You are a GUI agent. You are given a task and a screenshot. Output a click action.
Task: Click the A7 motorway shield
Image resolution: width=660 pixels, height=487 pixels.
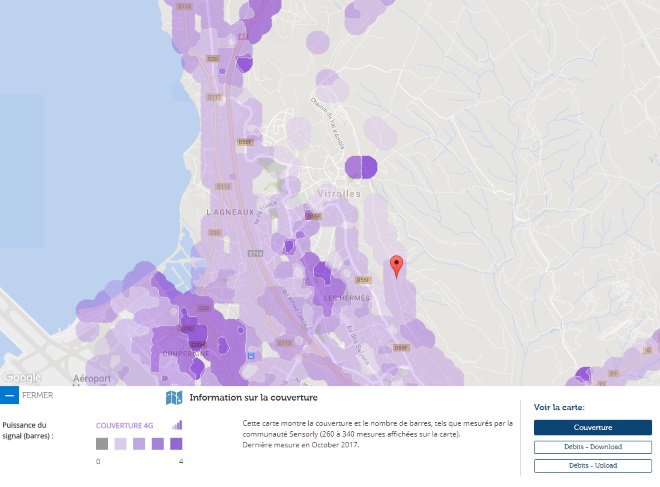[242, 37]
